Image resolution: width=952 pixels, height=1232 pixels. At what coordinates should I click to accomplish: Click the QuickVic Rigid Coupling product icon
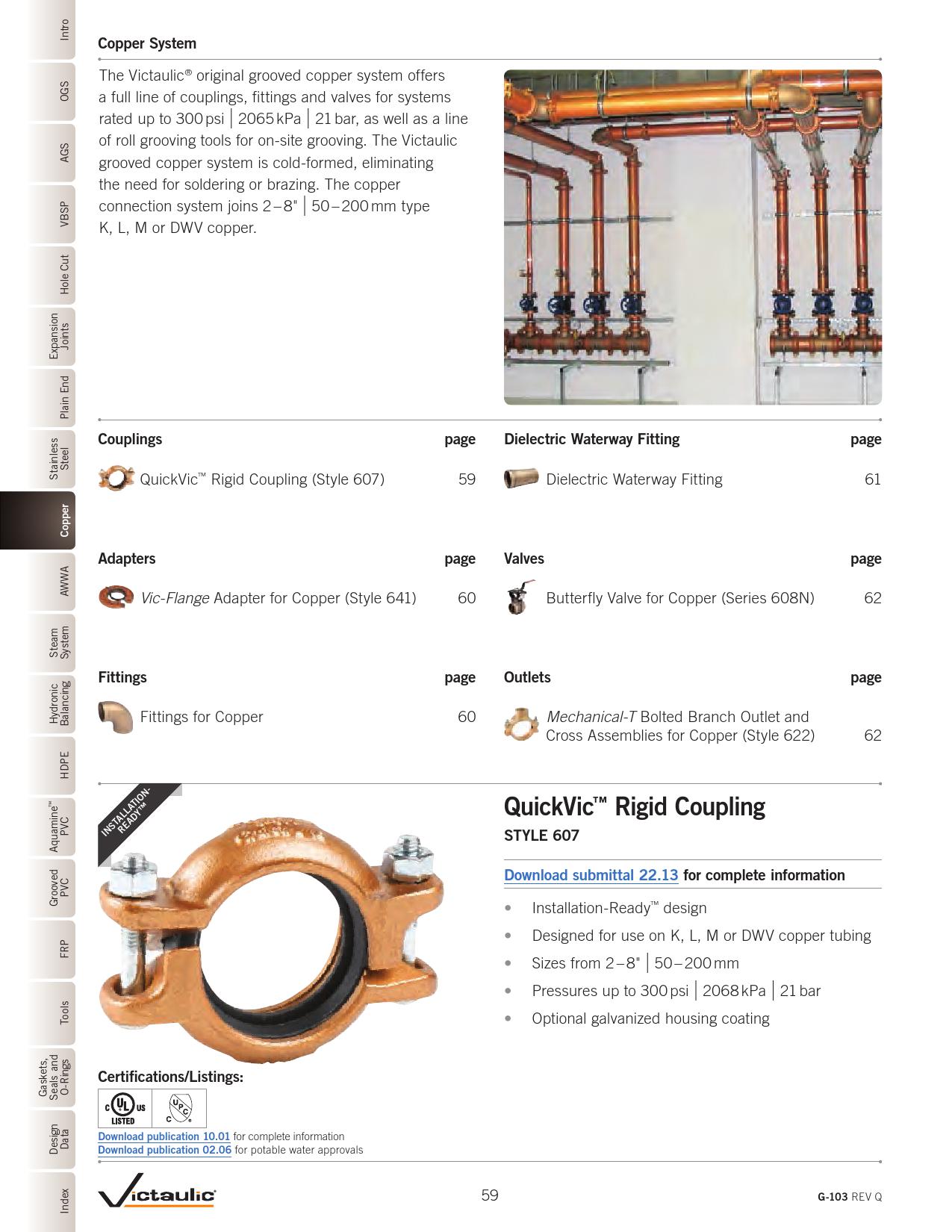click(x=116, y=479)
